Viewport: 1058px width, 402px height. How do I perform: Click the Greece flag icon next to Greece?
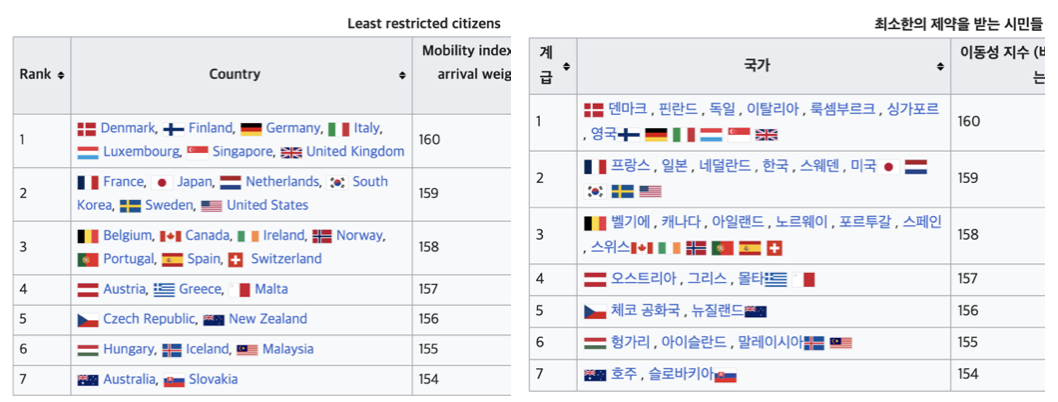[163, 290]
